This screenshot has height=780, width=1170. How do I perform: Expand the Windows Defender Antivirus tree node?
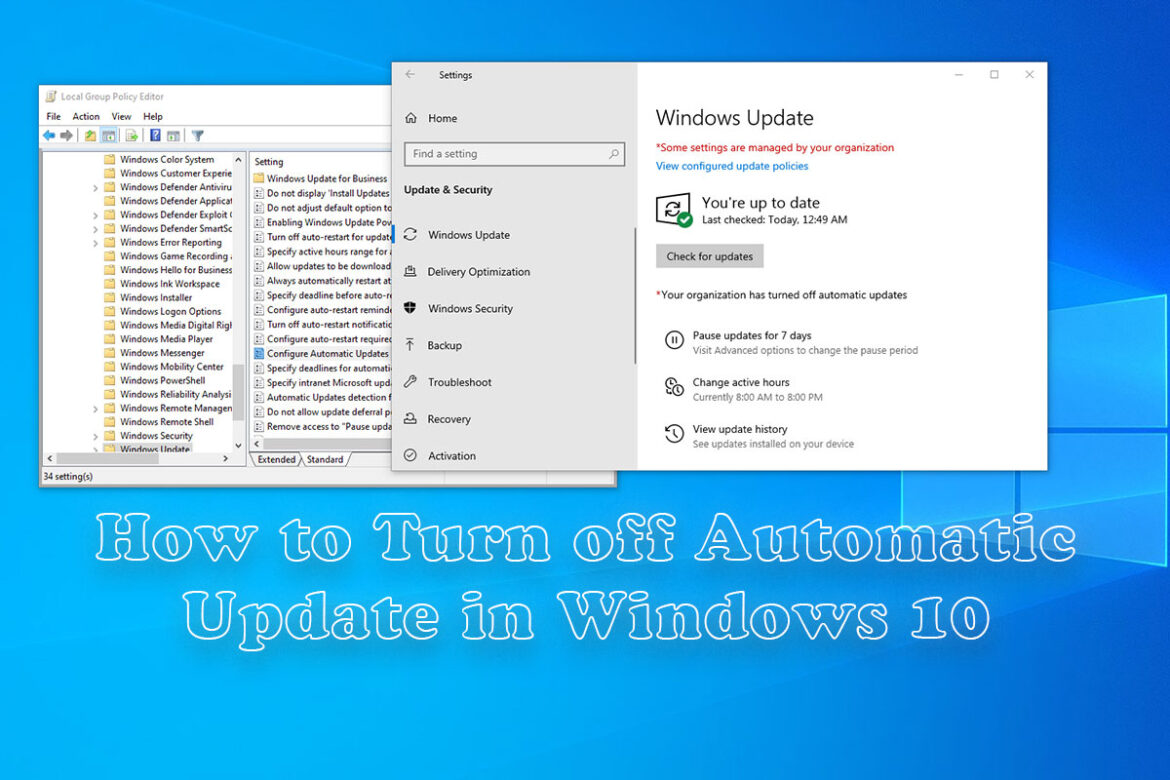(x=93, y=187)
